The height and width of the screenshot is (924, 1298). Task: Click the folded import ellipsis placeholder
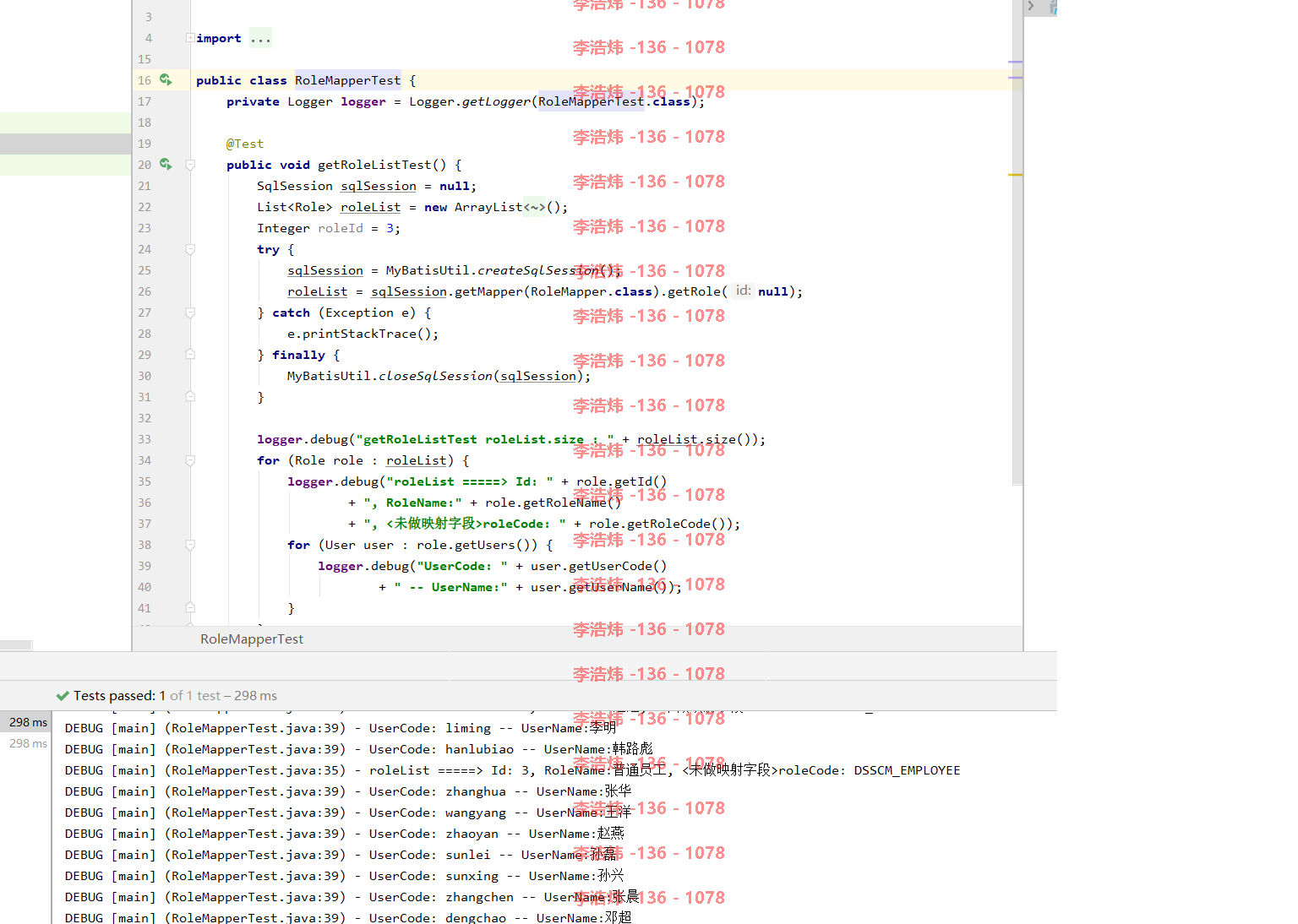pyautogui.click(x=260, y=38)
